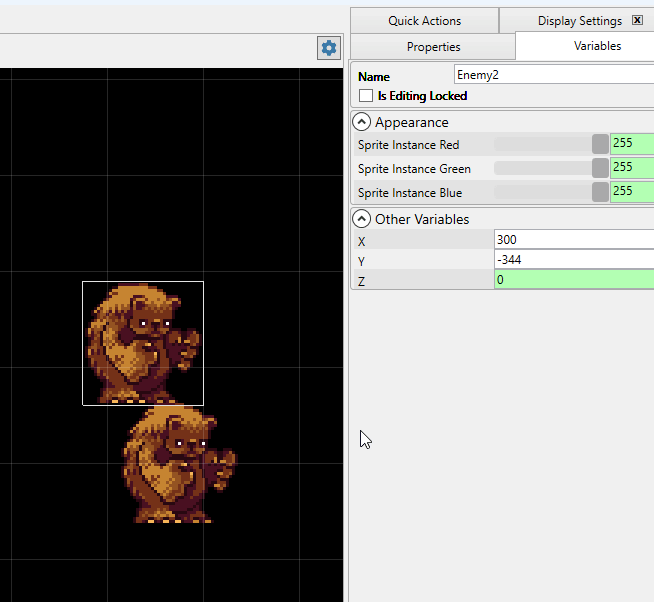Click the Sprite Instance Green slider
Viewport: 654px width, 602px height.
tap(551, 168)
